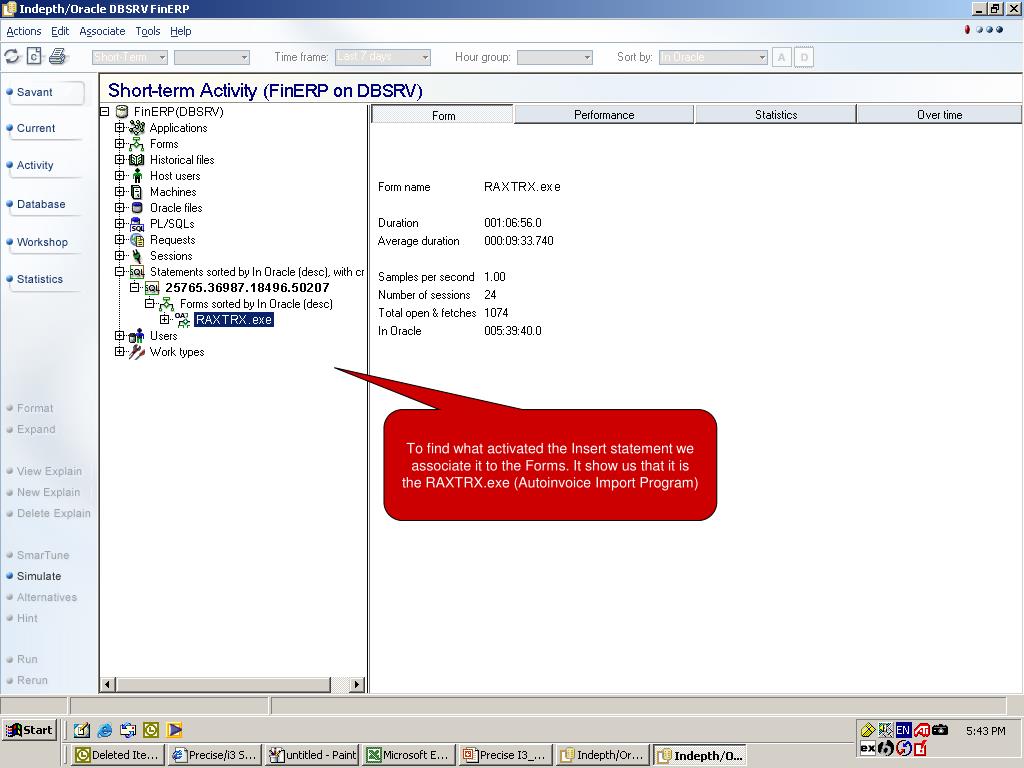Switch to the Performance tab

click(604, 115)
